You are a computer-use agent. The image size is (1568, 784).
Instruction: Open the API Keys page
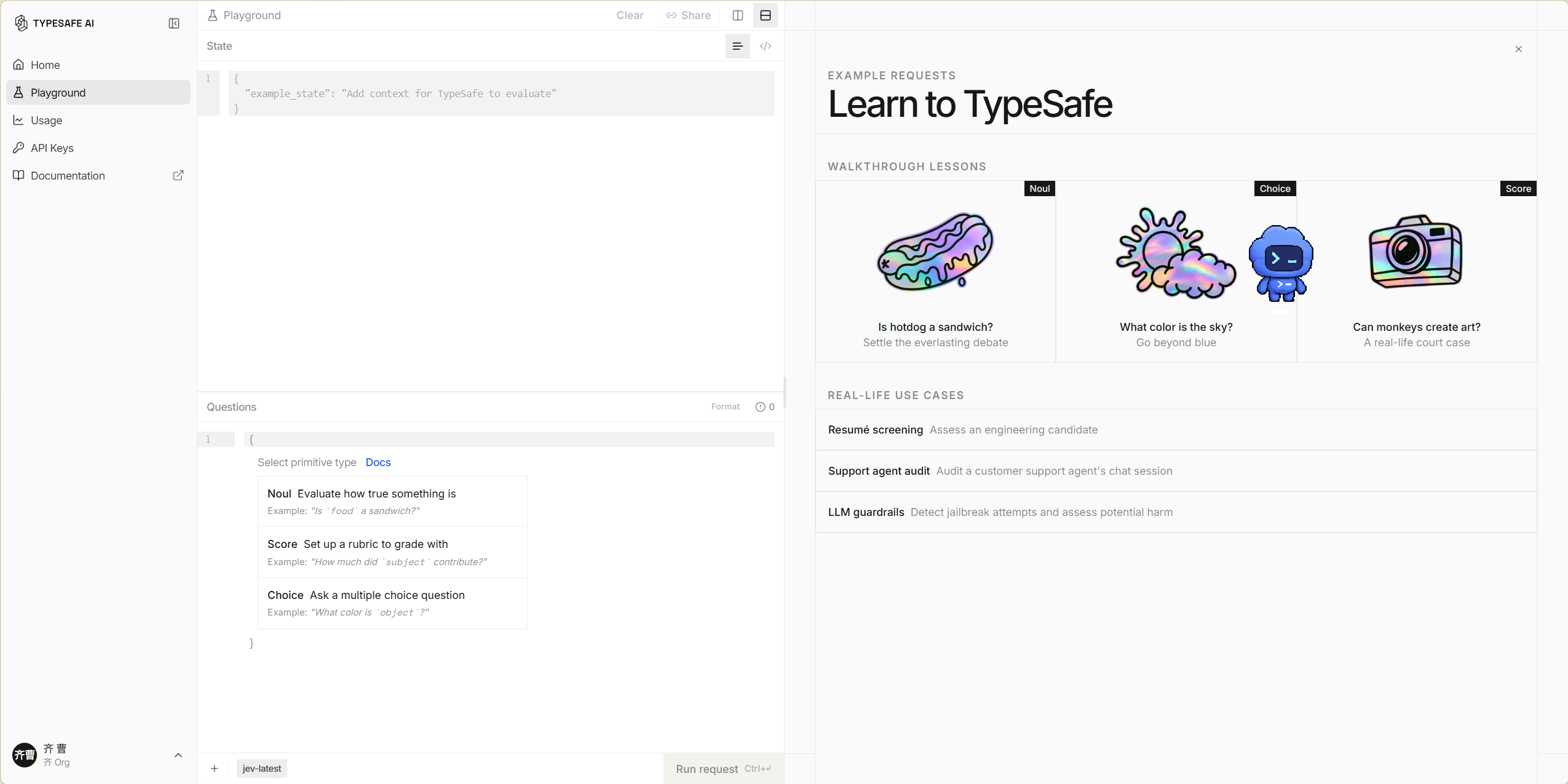coord(98,148)
